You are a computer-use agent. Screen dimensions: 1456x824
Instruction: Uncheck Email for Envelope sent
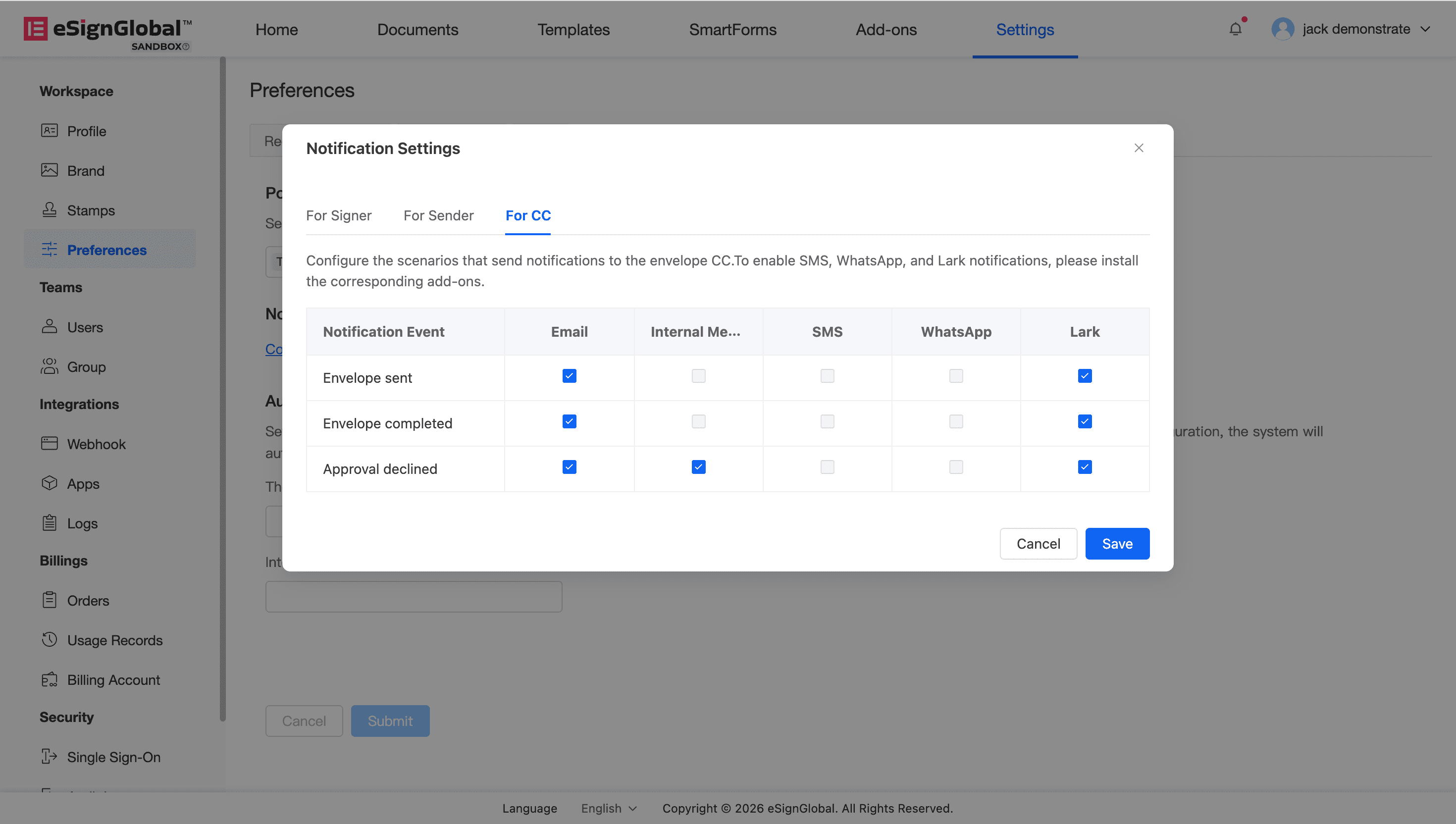569,376
